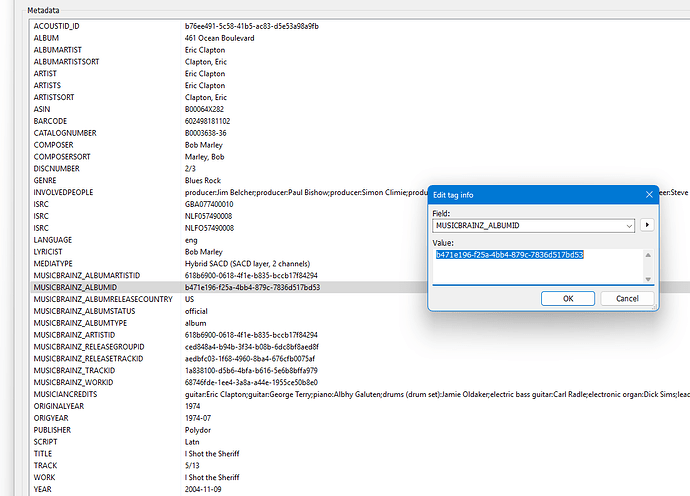
Task: Cancel the tag edit dialog
Action: 627,298
